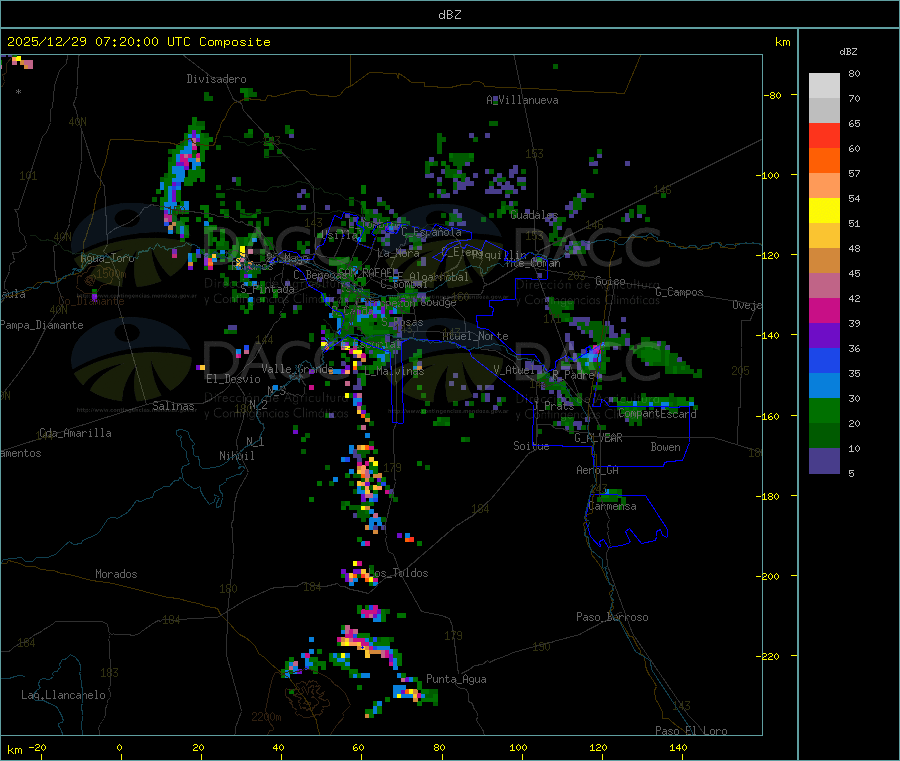Click the -220 km vertical axis tick

point(769,656)
